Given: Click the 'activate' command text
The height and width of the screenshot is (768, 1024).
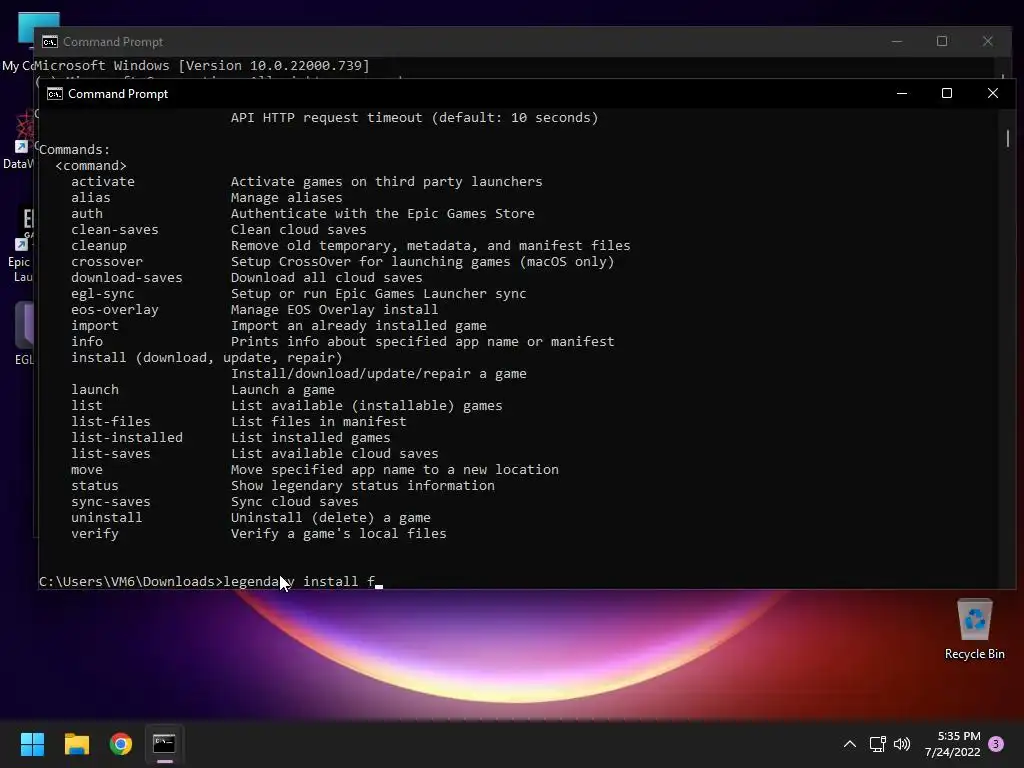Looking at the screenshot, I should 103,182.
